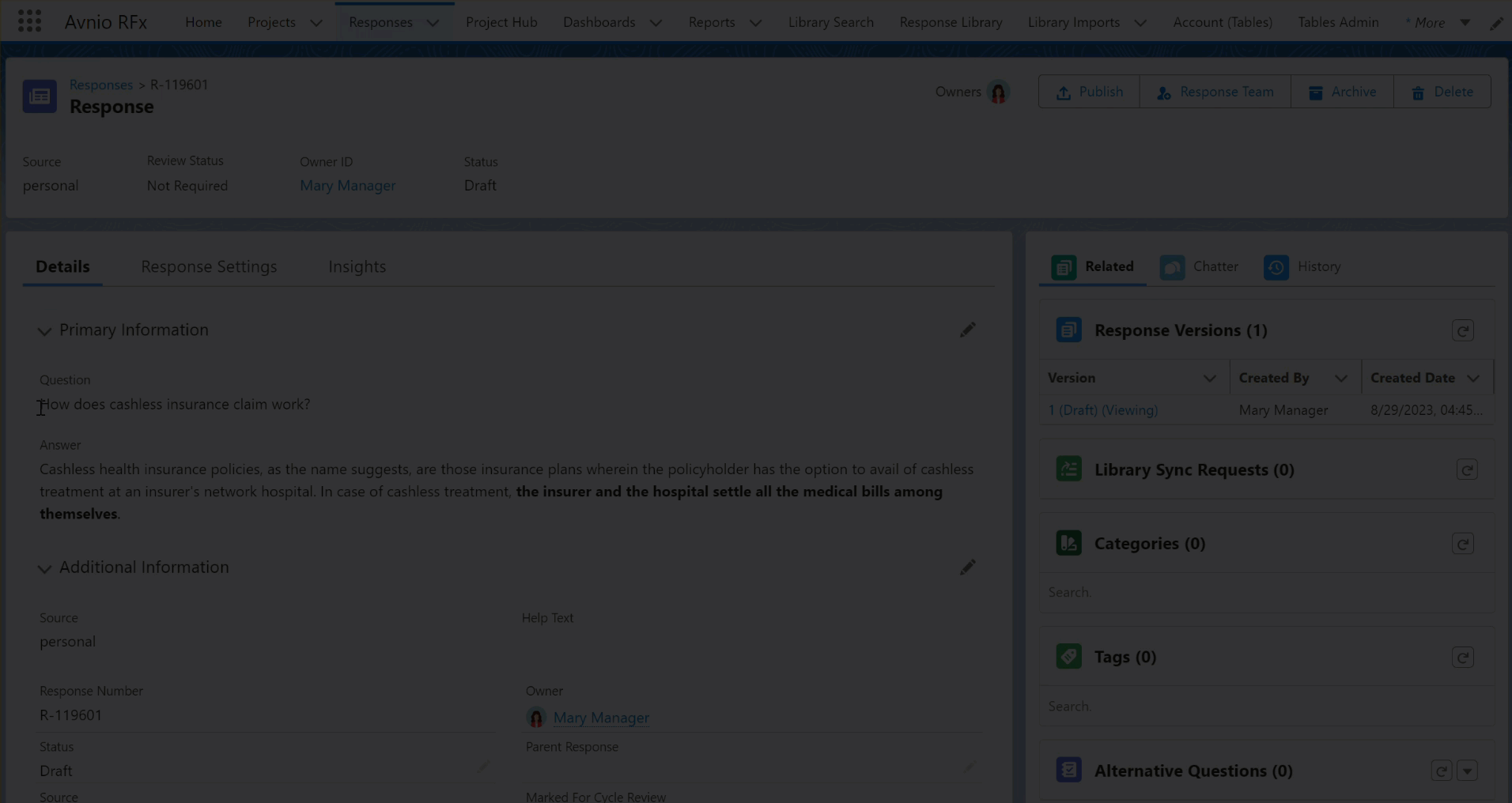The height and width of the screenshot is (803, 1512).
Task: Switch to the Insights tab
Action: tap(357, 267)
